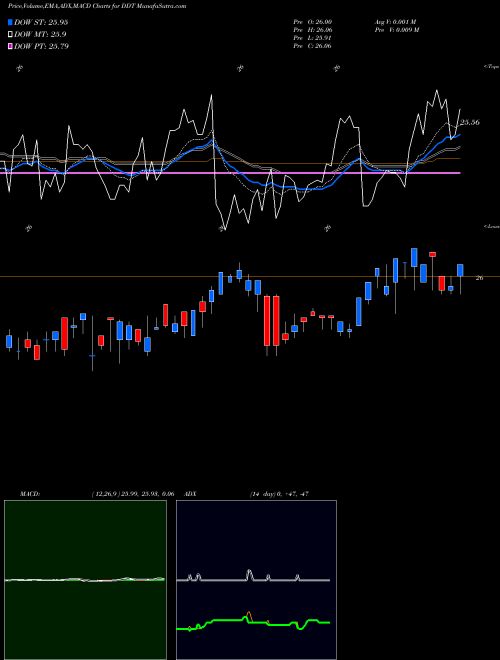Viewport: 500px width, 660px height.
Task: Open the dark blue ADX indicator chart
Action: pyautogui.click(x=256, y=580)
